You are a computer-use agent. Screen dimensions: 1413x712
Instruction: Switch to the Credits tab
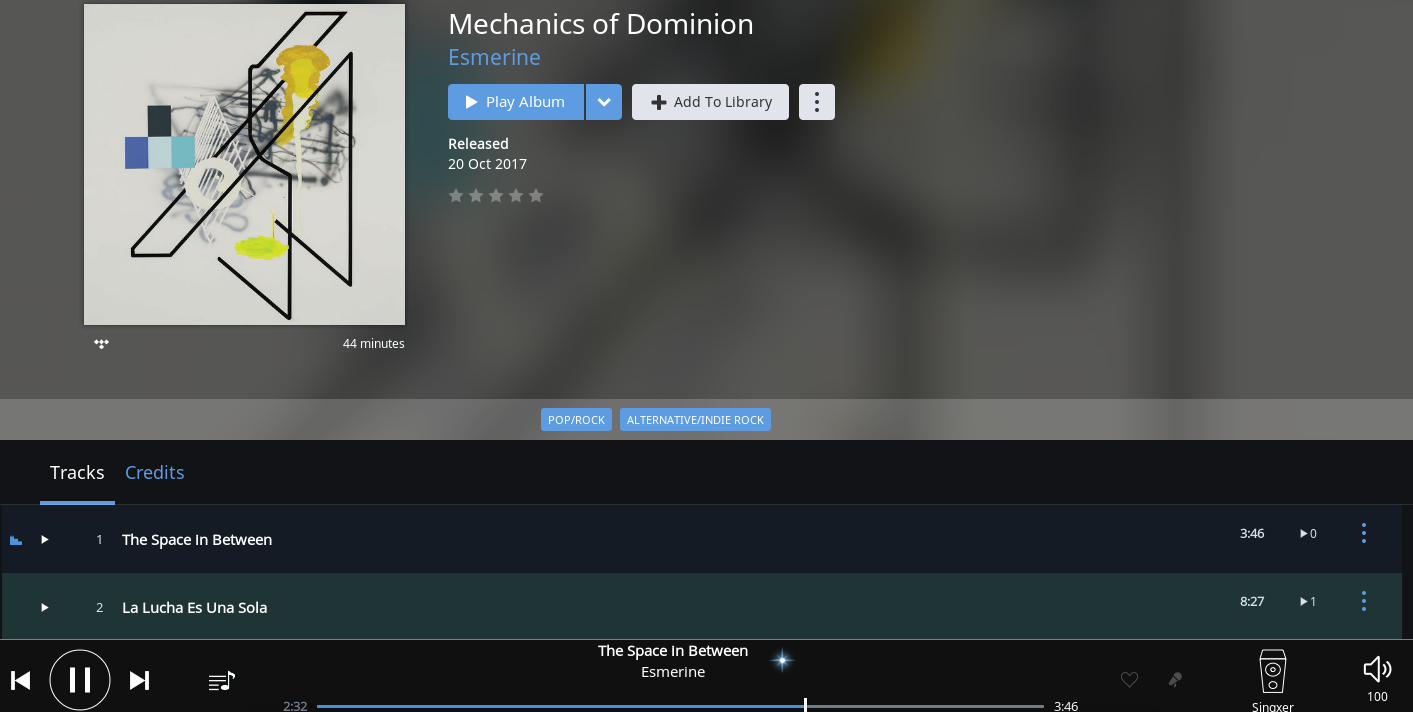coord(154,472)
